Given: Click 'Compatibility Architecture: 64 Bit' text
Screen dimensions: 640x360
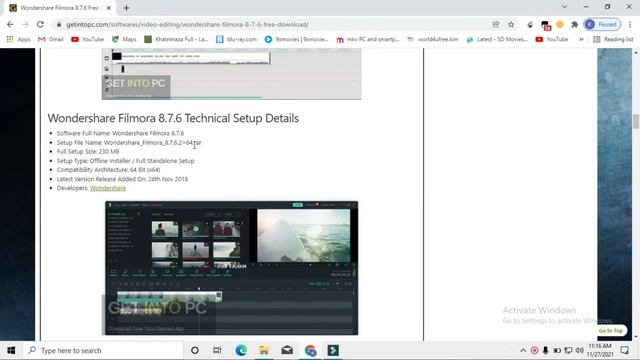Looking at the screenshot, I should pyautogui.click(x=108, y=170).
